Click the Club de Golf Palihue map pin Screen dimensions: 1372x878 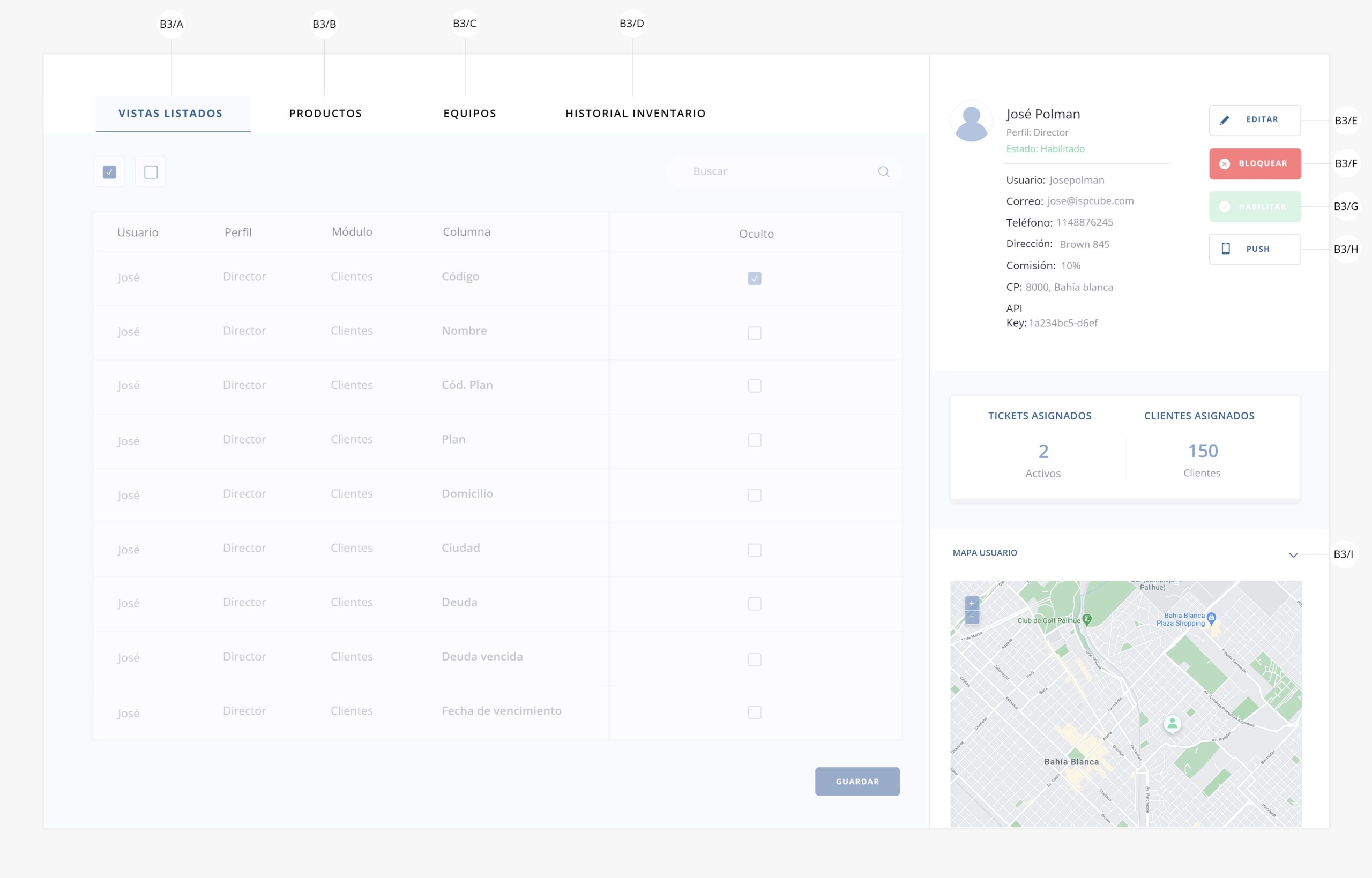pos(1087,619)
